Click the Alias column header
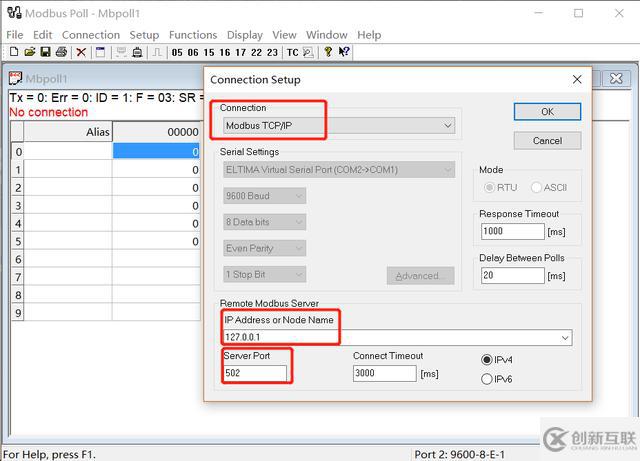 [x=68, y=132]
